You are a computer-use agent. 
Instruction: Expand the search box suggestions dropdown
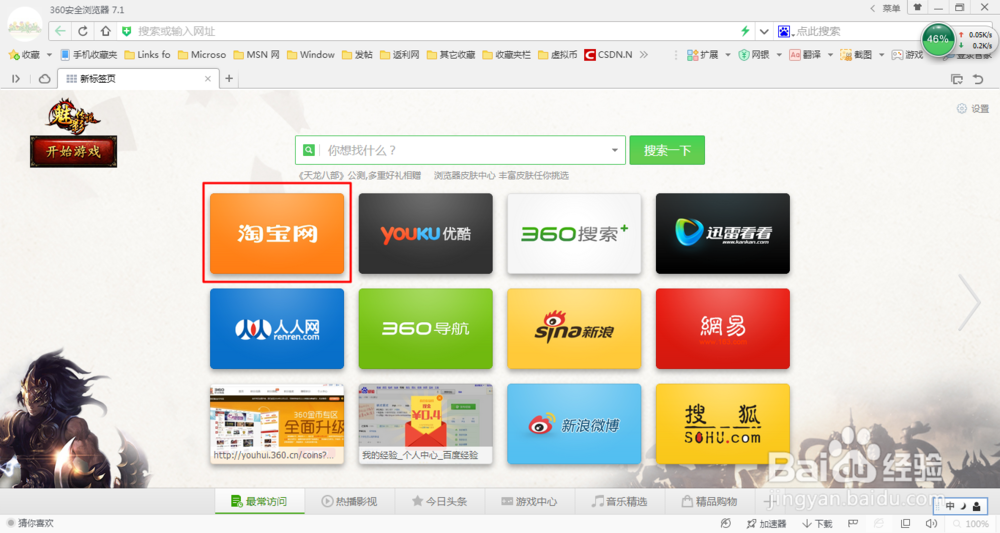[x=615, y=150]
